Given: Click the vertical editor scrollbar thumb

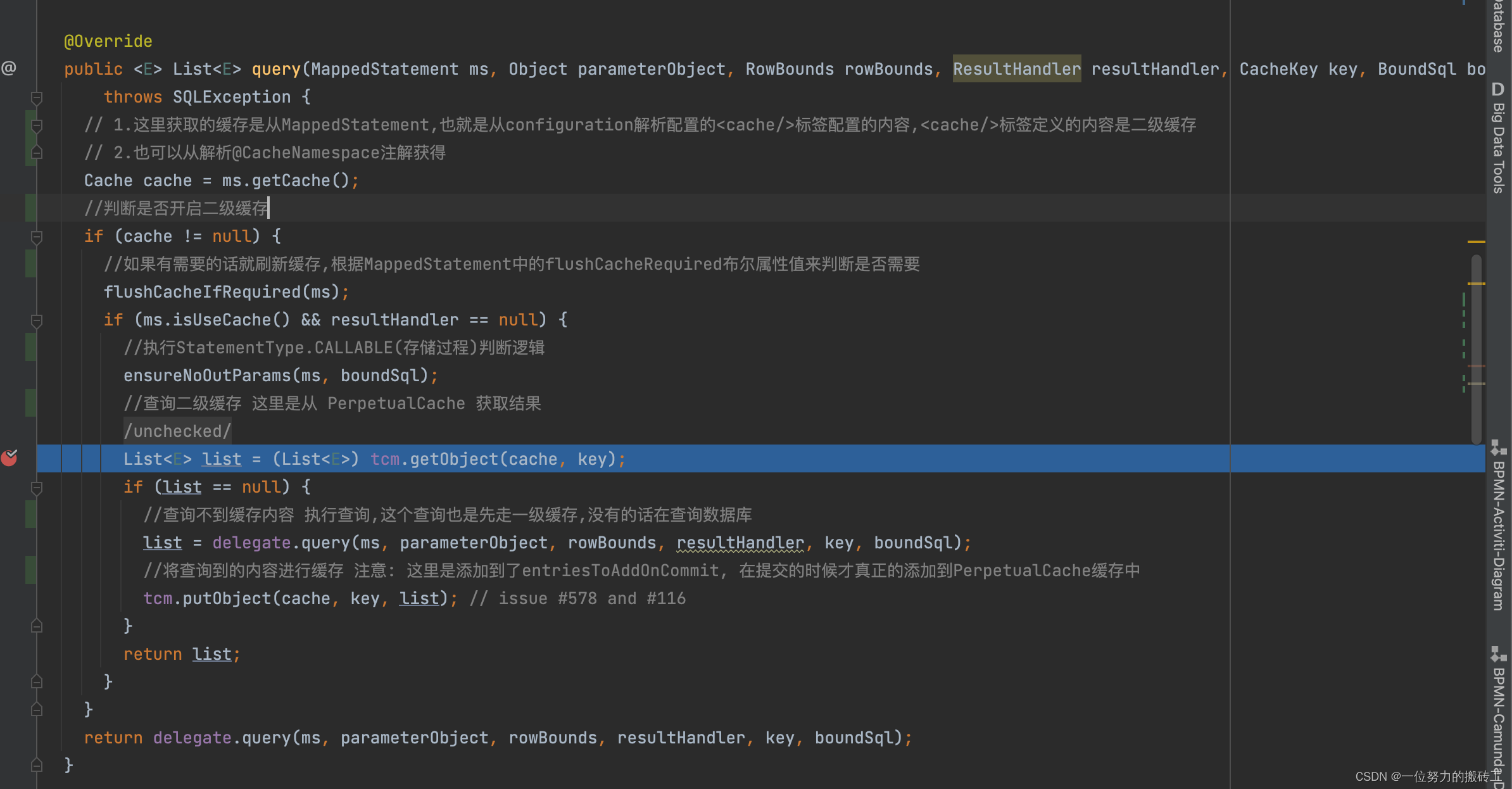Looking at the screenshot, I should pos(1477,348).
